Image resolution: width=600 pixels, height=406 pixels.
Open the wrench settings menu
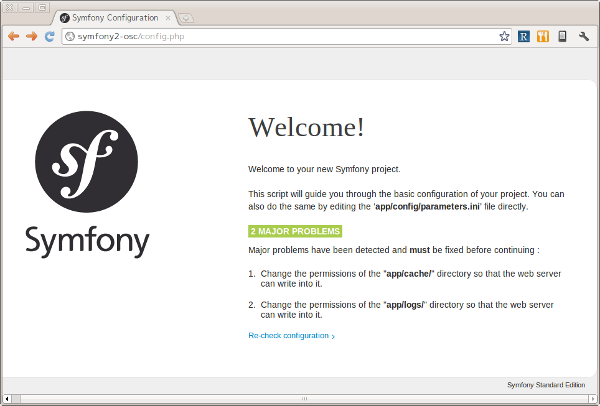584,36
